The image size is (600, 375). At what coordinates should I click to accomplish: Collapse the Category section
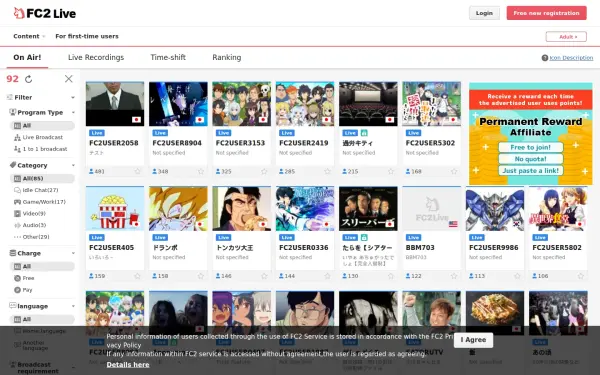(x=73, y=165)
